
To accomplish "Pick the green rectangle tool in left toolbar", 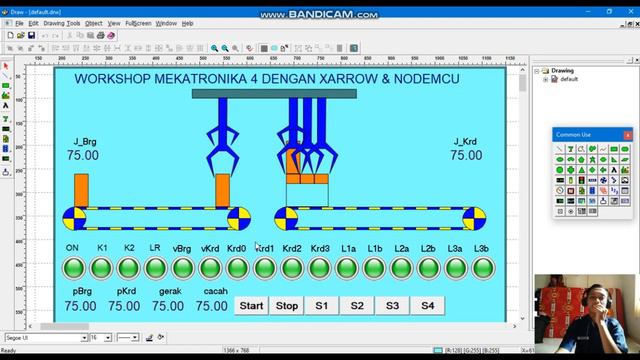I will 6,86.
